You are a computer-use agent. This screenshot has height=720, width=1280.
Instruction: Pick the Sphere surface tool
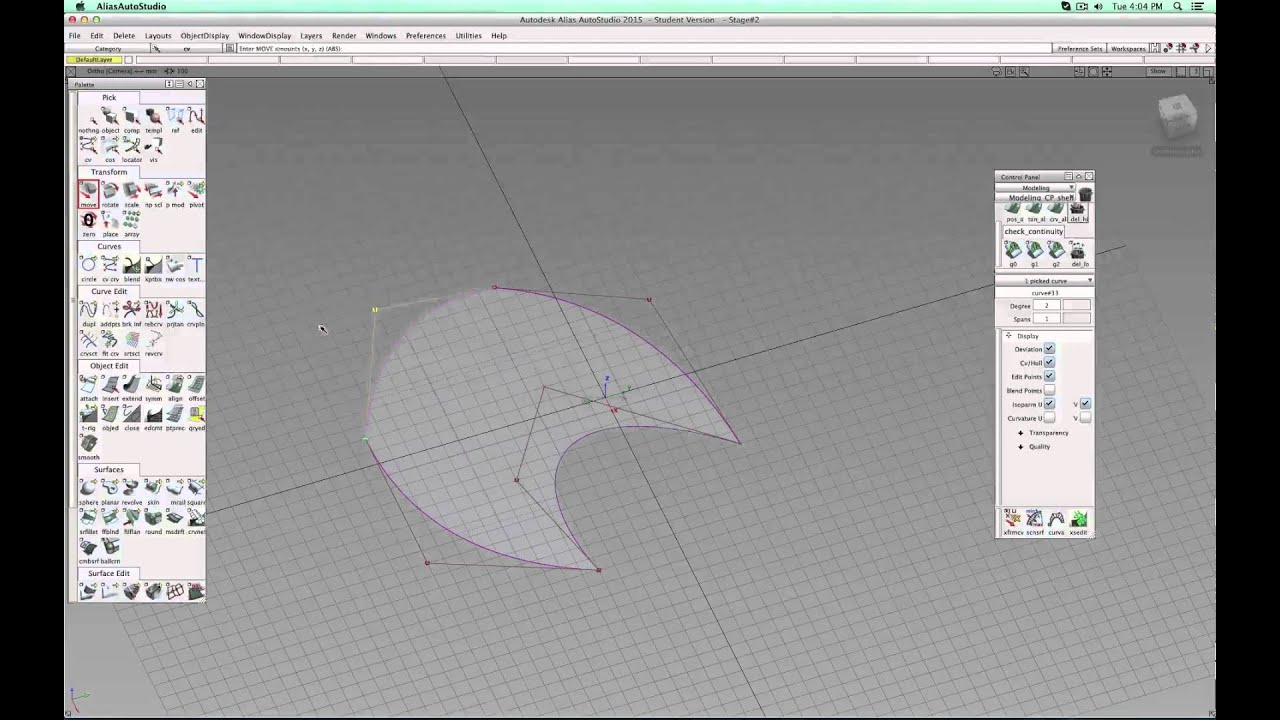click(x=88, y=491)
